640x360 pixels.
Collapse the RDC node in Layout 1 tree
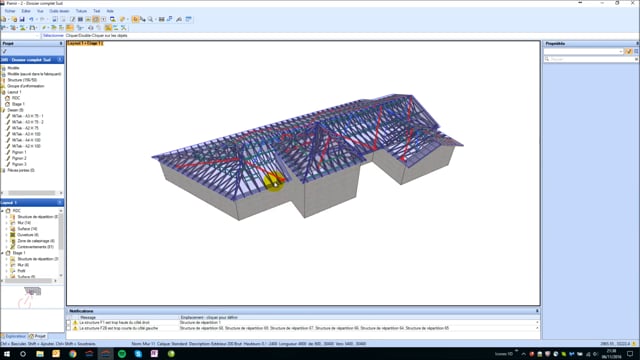[x=2, y=211]
